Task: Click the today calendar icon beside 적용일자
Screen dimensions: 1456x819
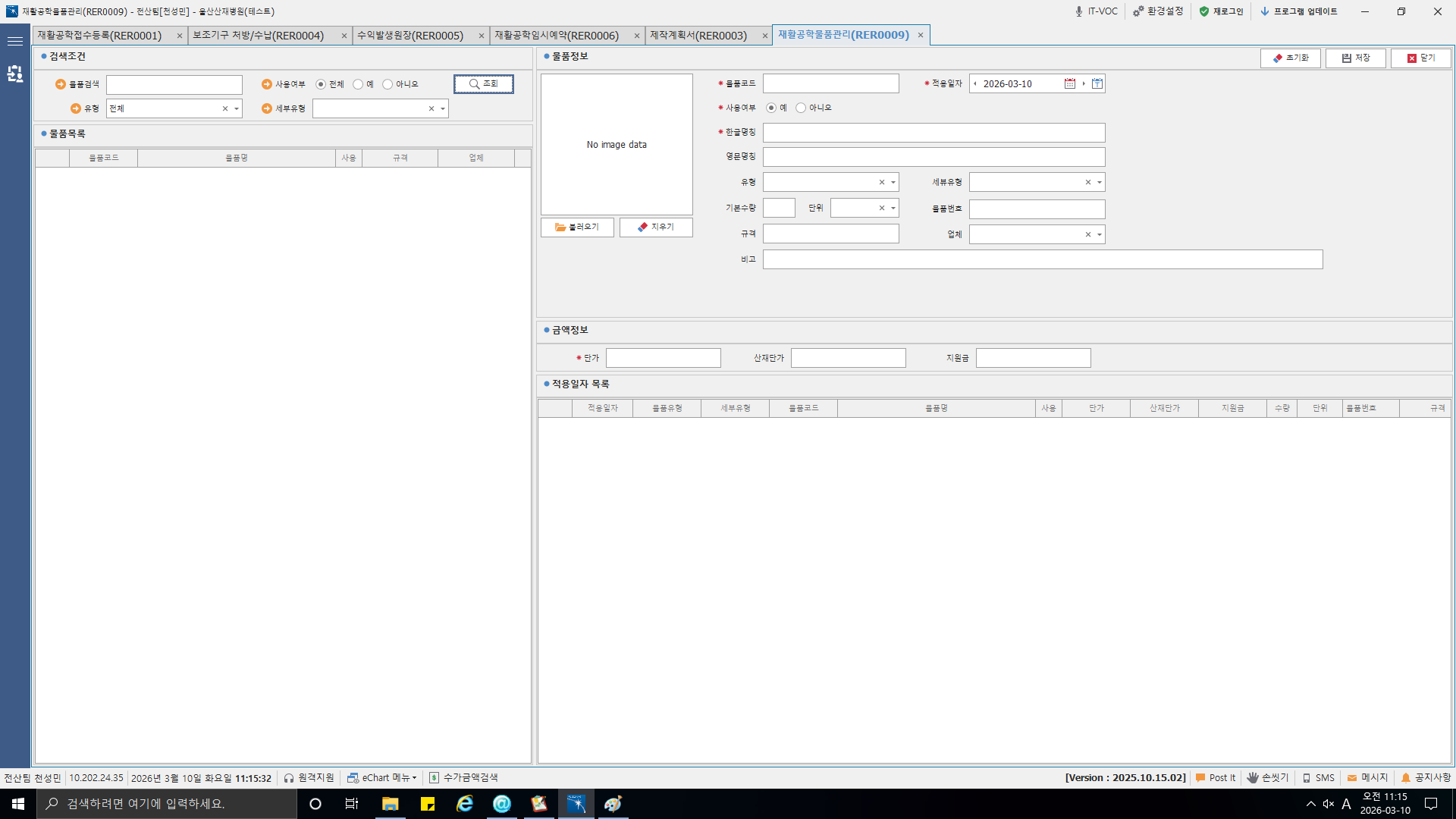Action: [1097, 83]
